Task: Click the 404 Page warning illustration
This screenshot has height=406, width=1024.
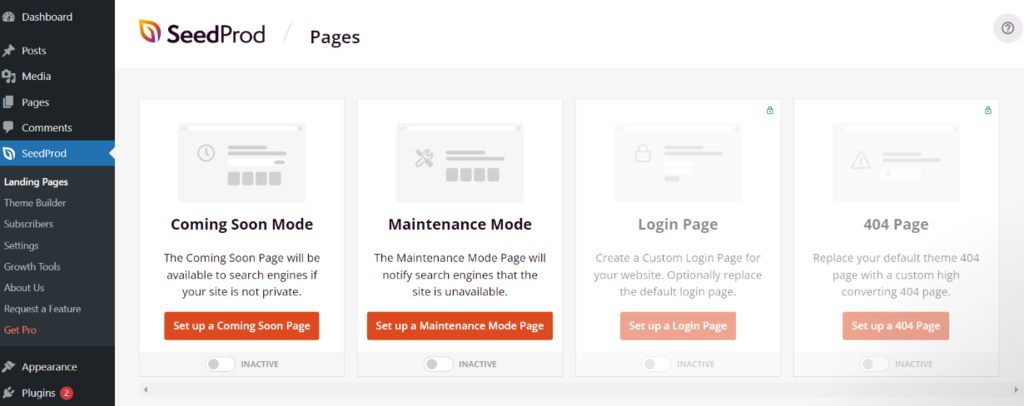Action: coord(861,159)
